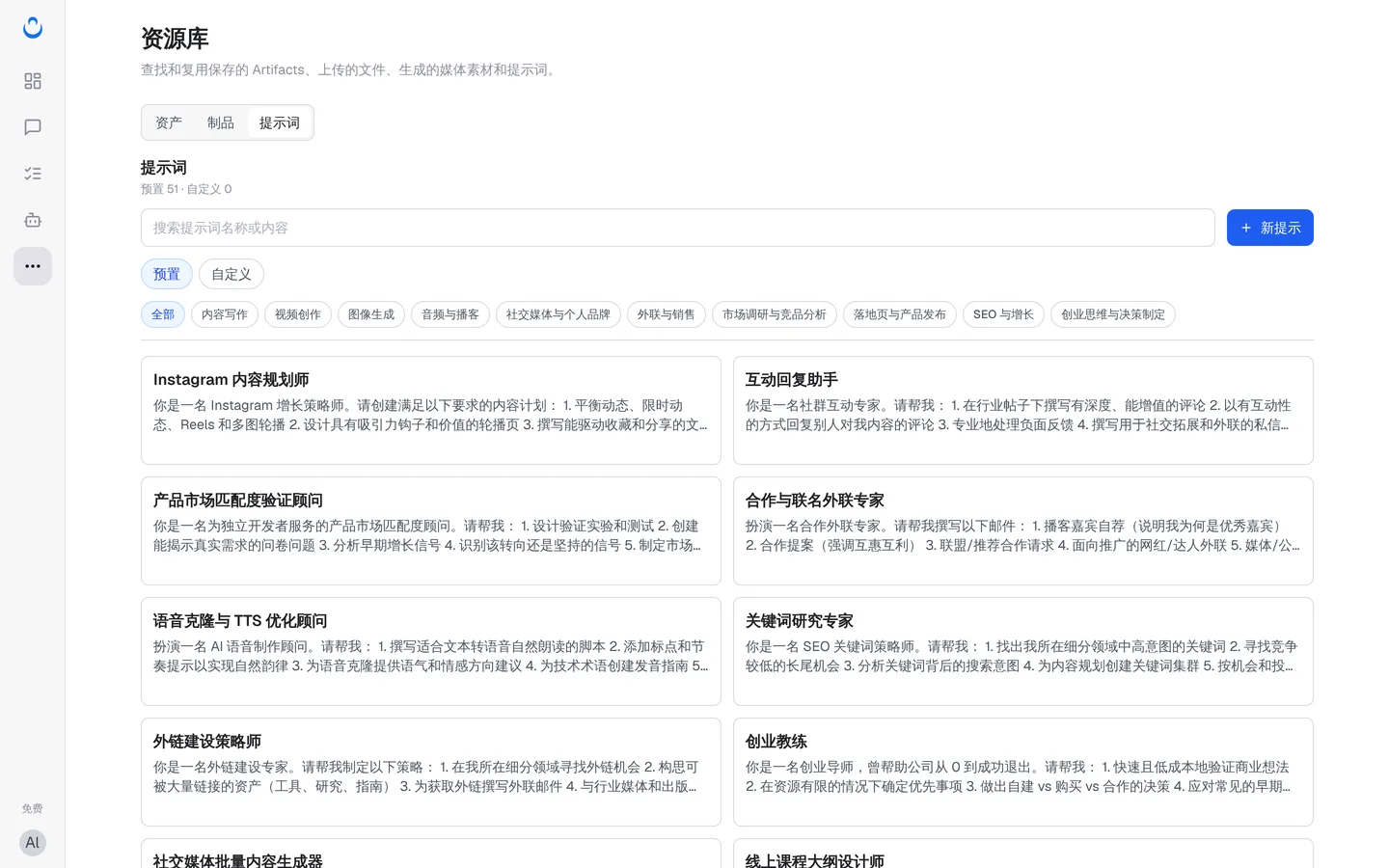The width and height of the screenshot is (1389, 868).
Task: Filter by 社交媒体与个人品牌 category
Action: [x=558, y=314]
